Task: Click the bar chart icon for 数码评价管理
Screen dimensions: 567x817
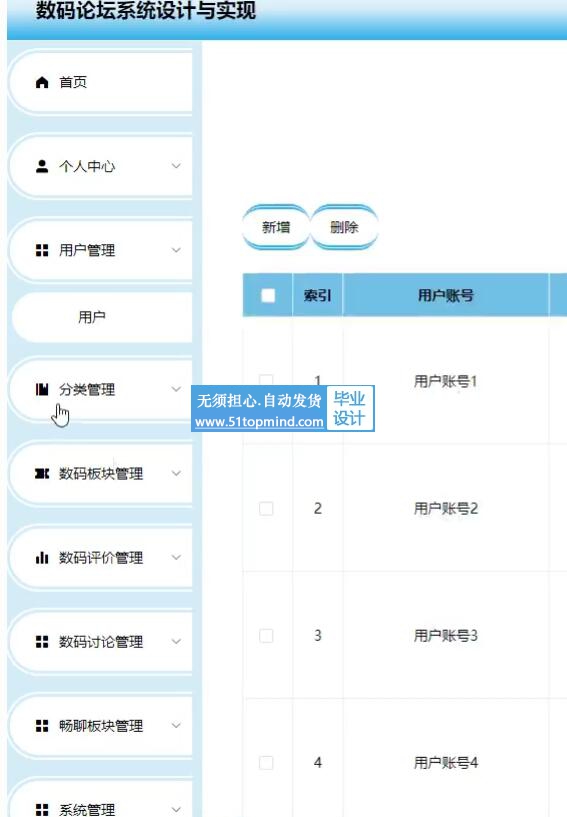Action: click(x=42, y=558)
